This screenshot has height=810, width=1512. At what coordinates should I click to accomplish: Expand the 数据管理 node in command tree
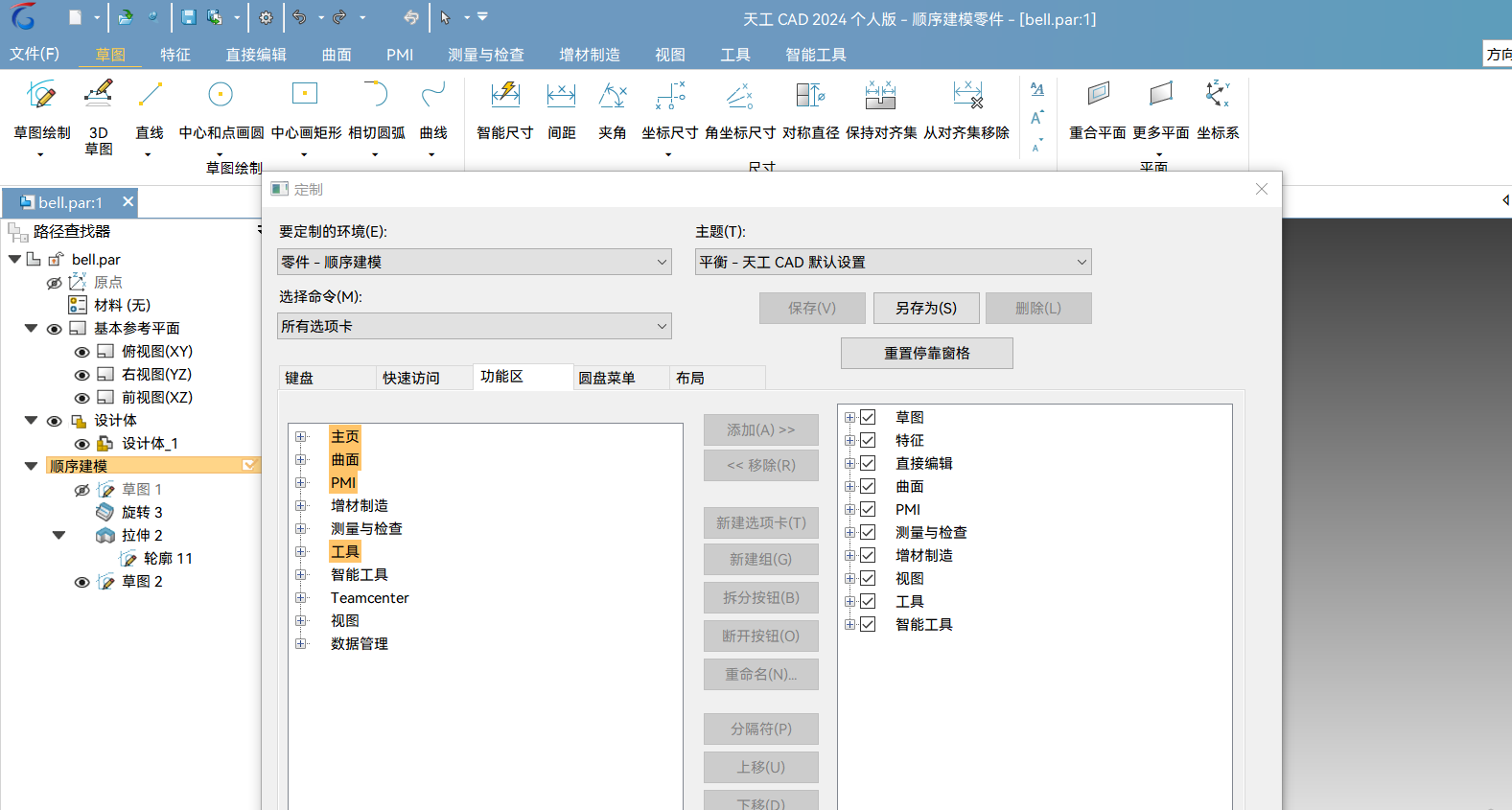pos(301,643)
